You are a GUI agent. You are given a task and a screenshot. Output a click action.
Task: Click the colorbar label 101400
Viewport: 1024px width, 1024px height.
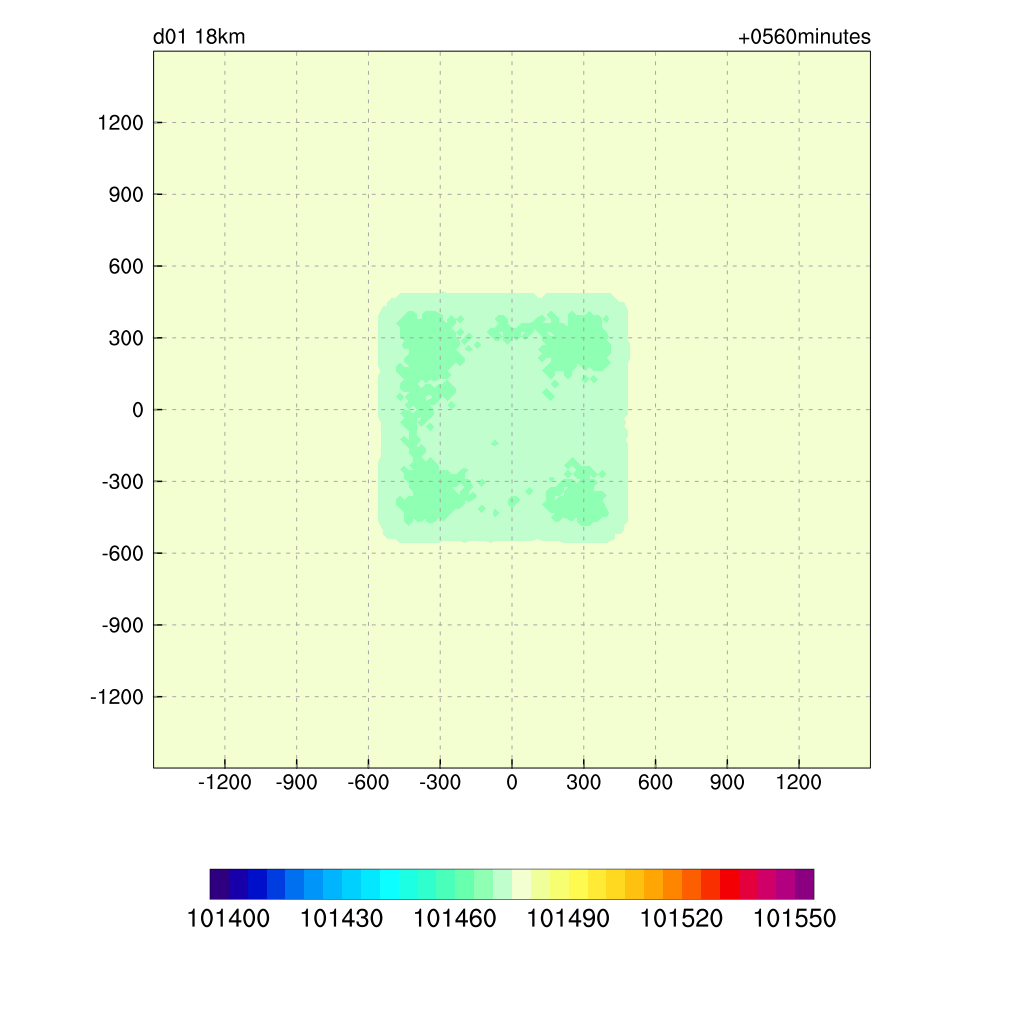point(229,919)
